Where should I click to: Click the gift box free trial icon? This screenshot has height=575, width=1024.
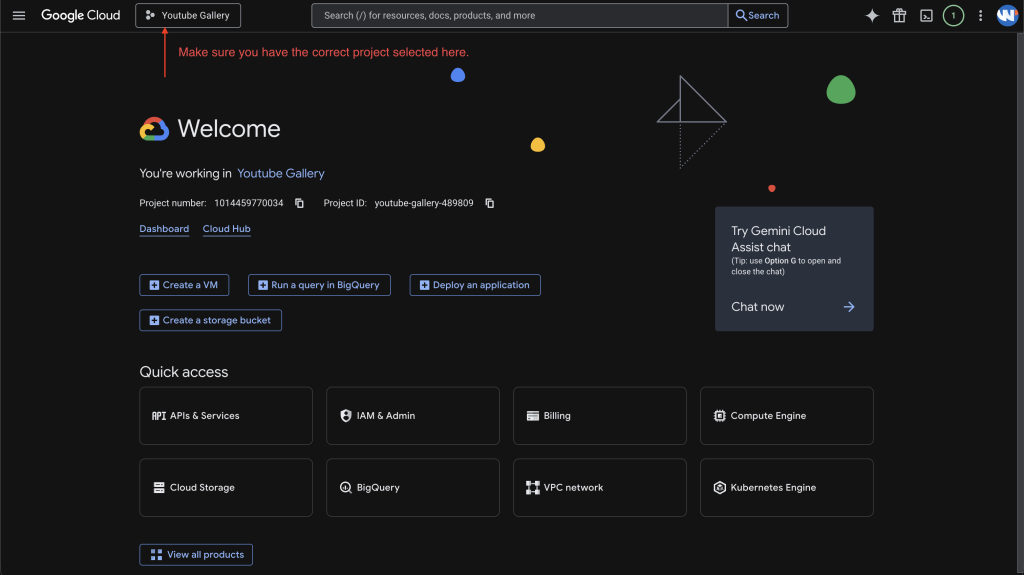coord(899,16)
